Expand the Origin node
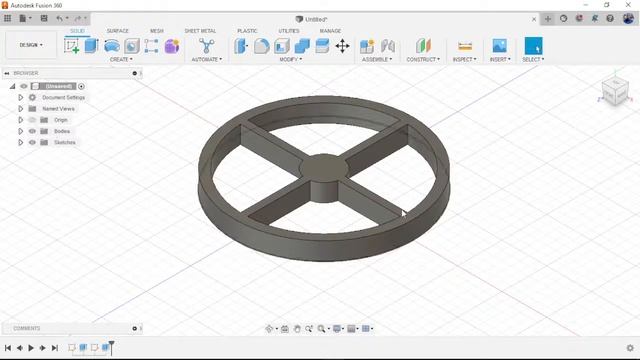Viewport: 640px width, 360px height. (x=20, y=120)
